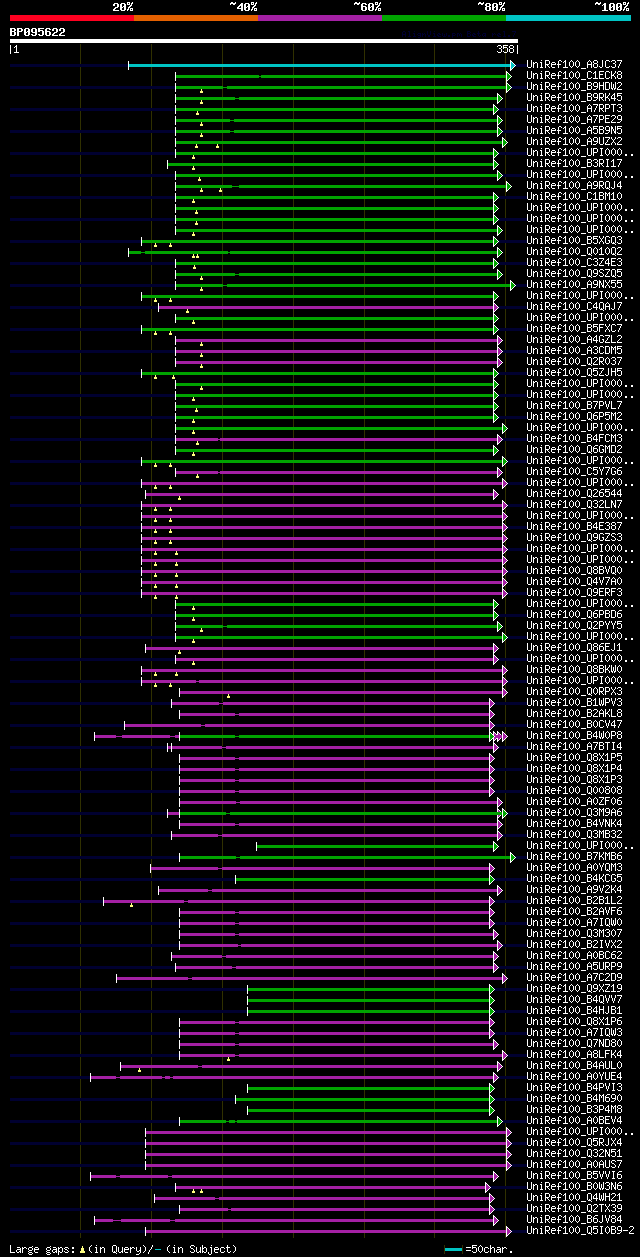The image size is (640, 1257).
Task: Select the label UniRef100_Q4V7A0
Action: click(574, 581)
